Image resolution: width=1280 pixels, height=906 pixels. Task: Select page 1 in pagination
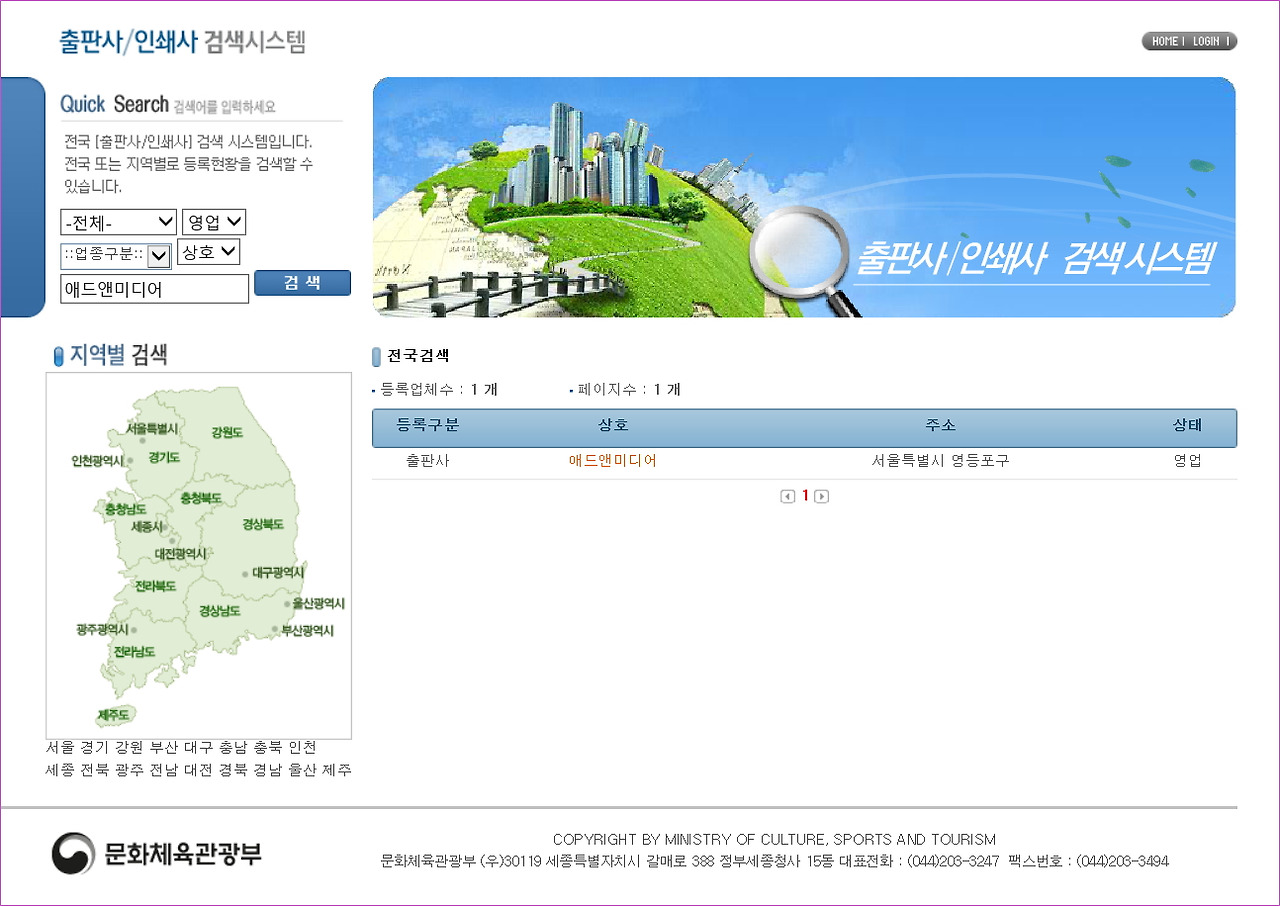[805, 495]
